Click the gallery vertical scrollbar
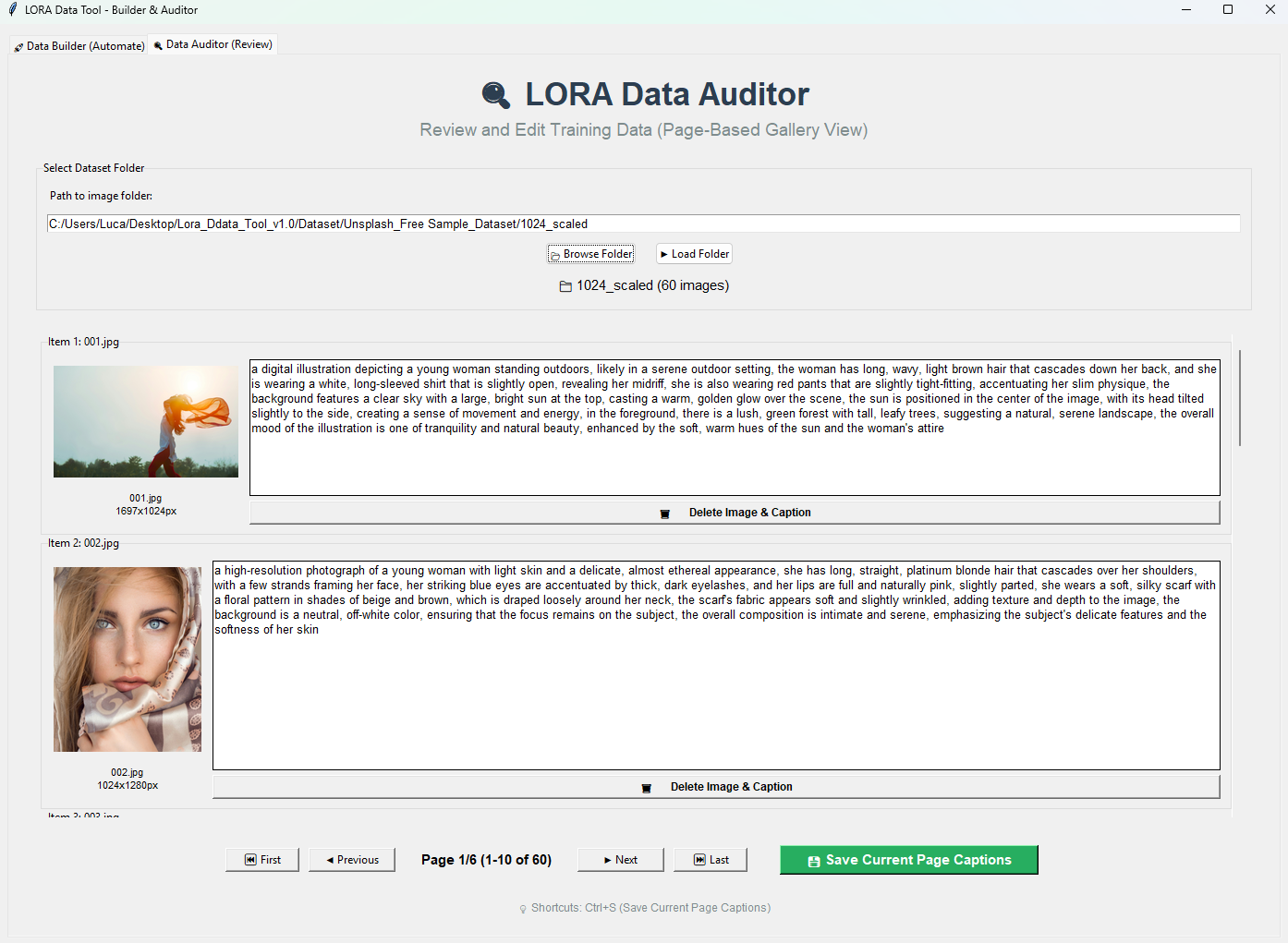The image size is (1288, 943). click(x=1240, y=398)
